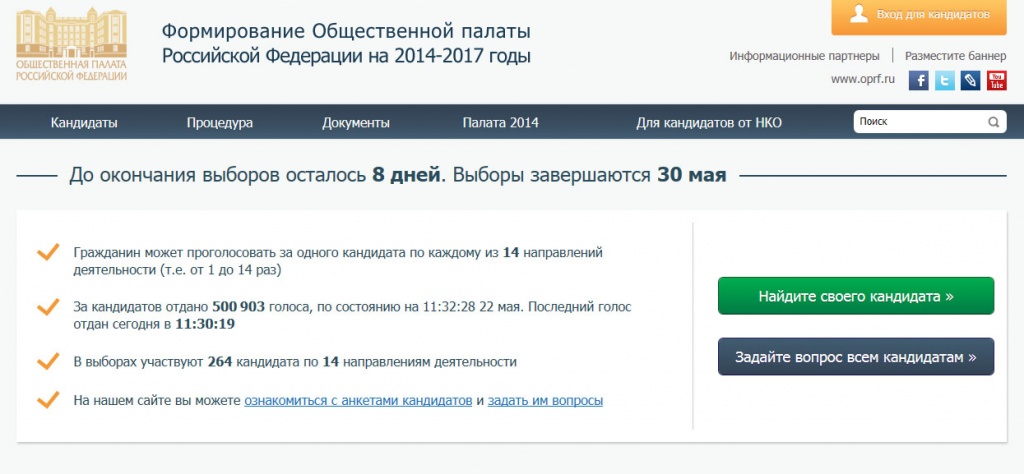Open Информационные партнеры link
This screenshot has height=474, width=1024.
[x=804, y=56]
